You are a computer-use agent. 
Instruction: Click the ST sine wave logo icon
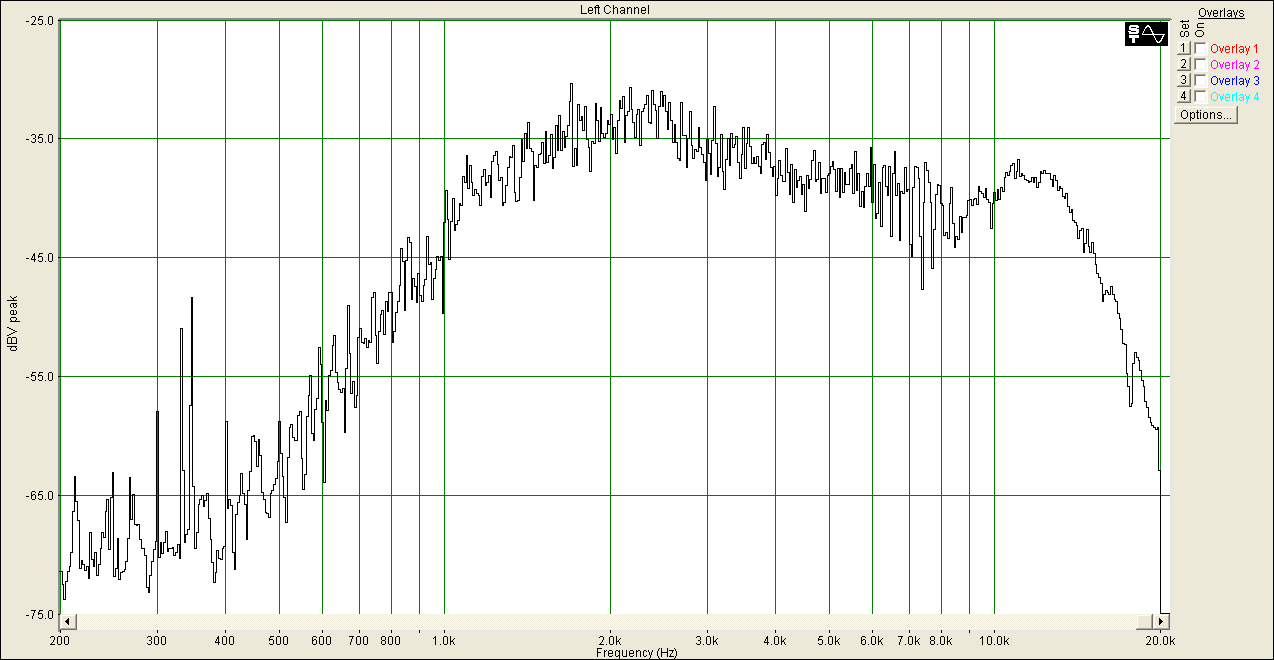pyautogui.click(x=1146, y=33)
